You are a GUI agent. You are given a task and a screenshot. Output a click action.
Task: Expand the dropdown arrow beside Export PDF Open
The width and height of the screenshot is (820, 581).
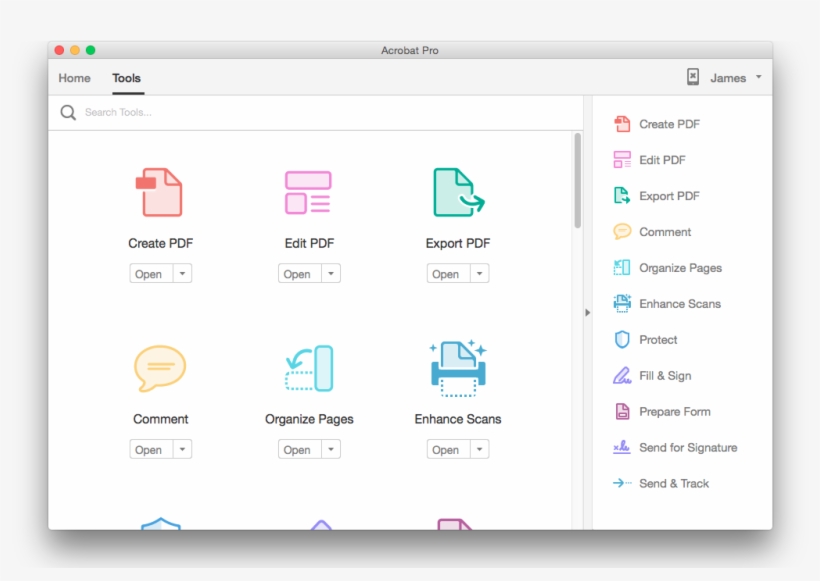point(480,274)
